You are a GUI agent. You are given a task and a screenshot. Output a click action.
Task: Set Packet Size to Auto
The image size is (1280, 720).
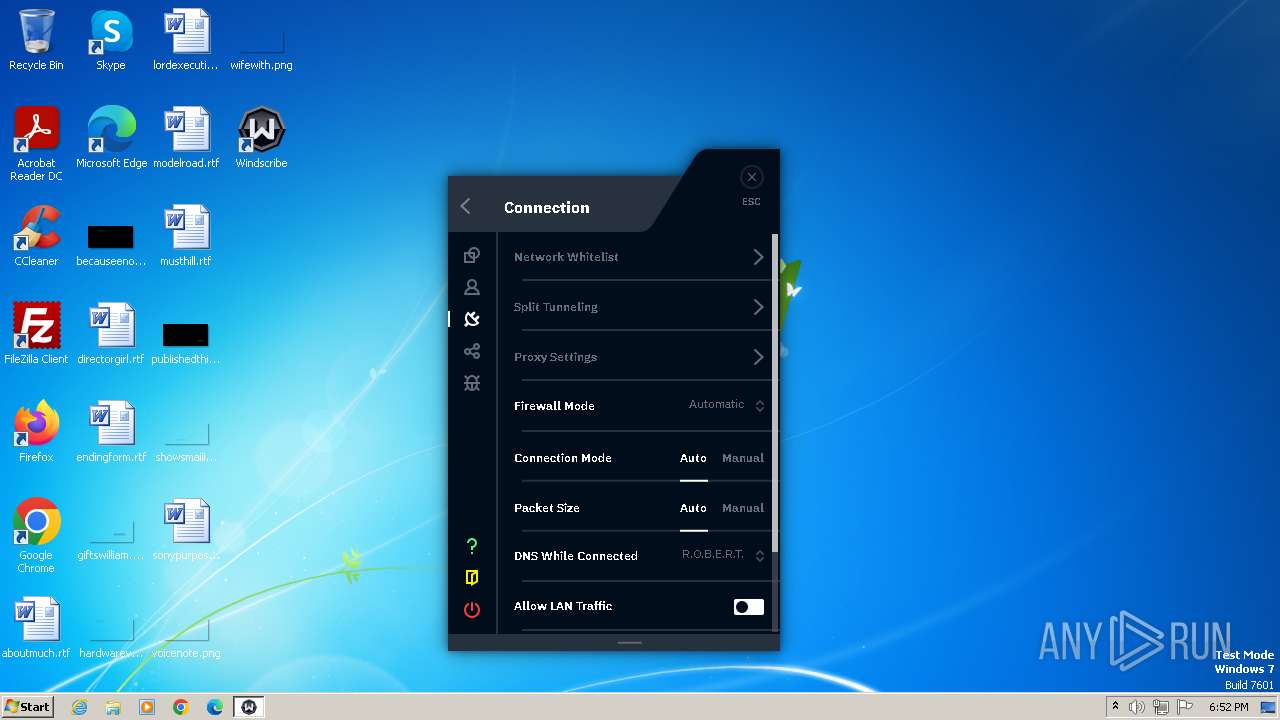[x=693, y=508]
